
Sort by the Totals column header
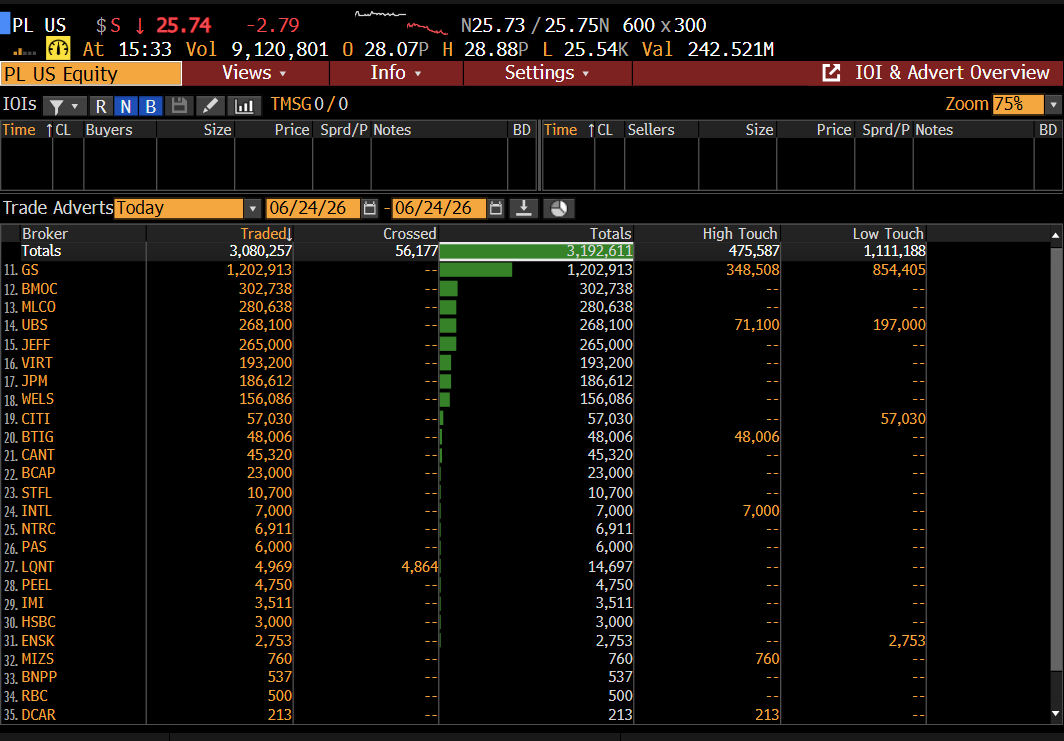tap(536, 233)
